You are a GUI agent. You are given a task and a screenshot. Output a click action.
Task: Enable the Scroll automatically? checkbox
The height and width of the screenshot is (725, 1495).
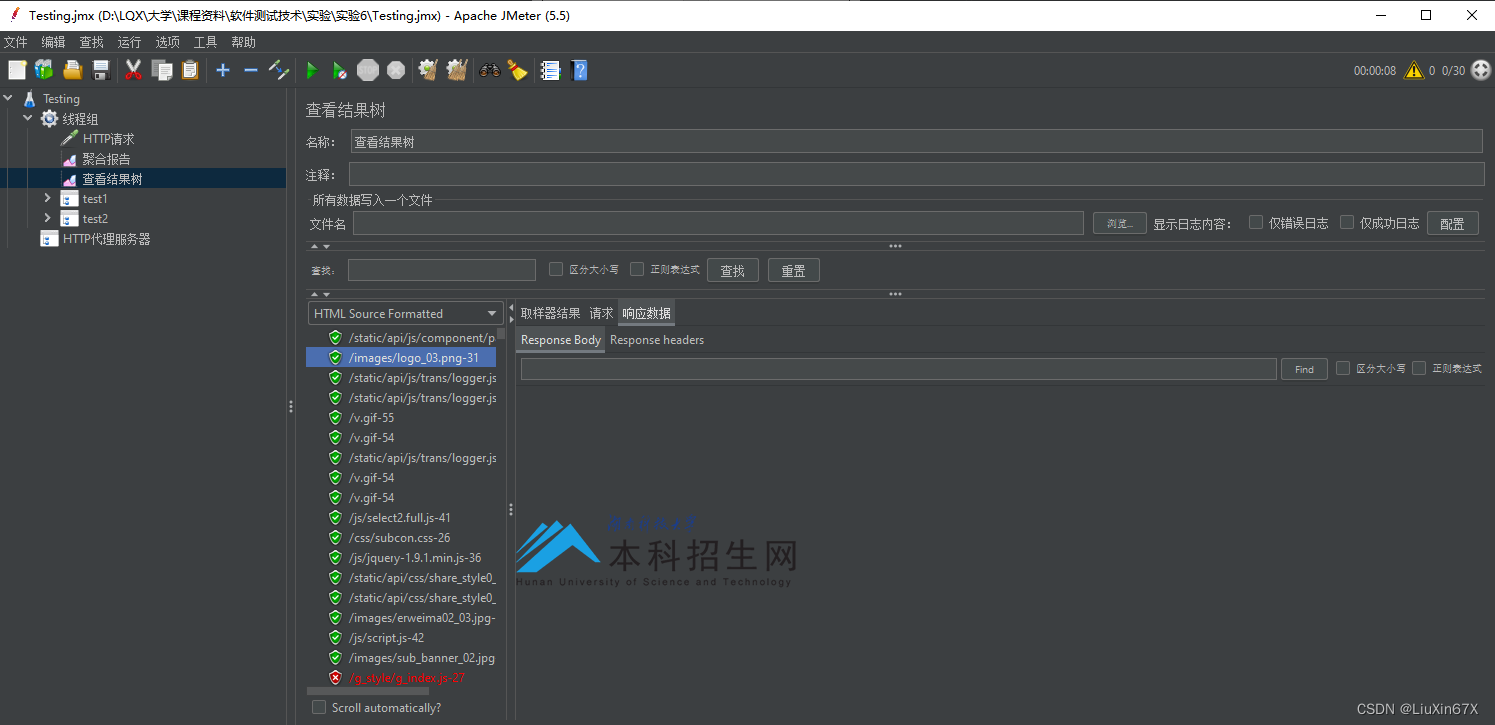[x=319, y=707]
